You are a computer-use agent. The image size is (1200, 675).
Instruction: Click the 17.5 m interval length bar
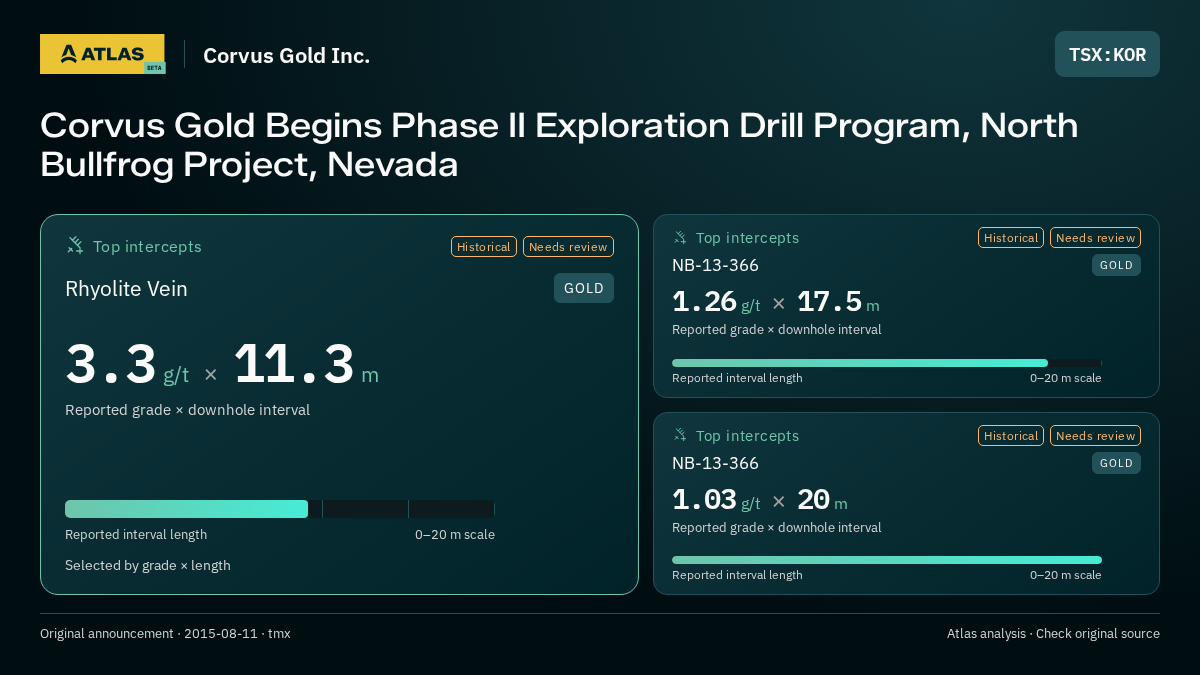click(x=887, y=363)
